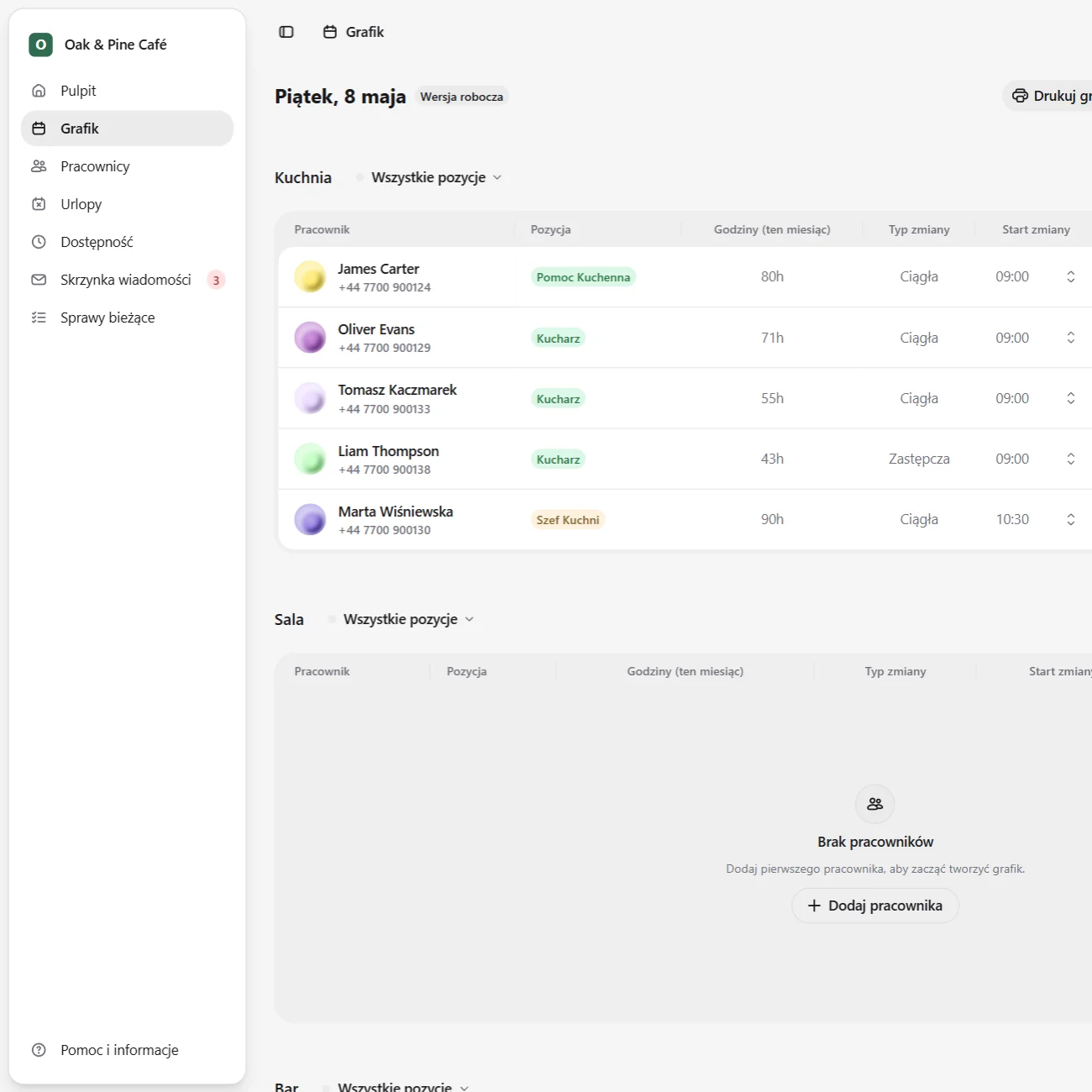
Task: Open James Carter's start time stepper
Action: 1071,276
